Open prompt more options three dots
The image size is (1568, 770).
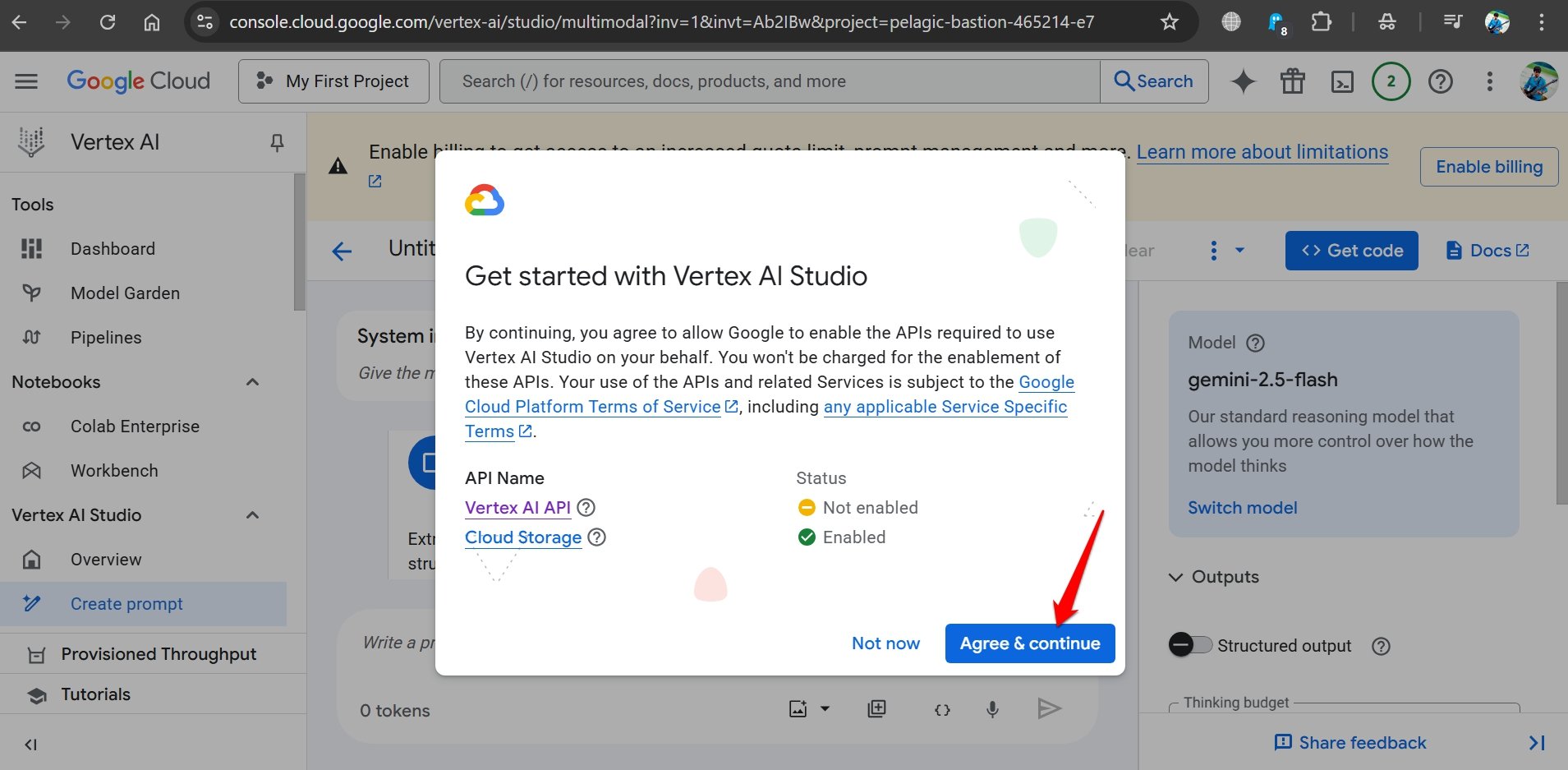pyautogui.click(x=1214, y=251)
